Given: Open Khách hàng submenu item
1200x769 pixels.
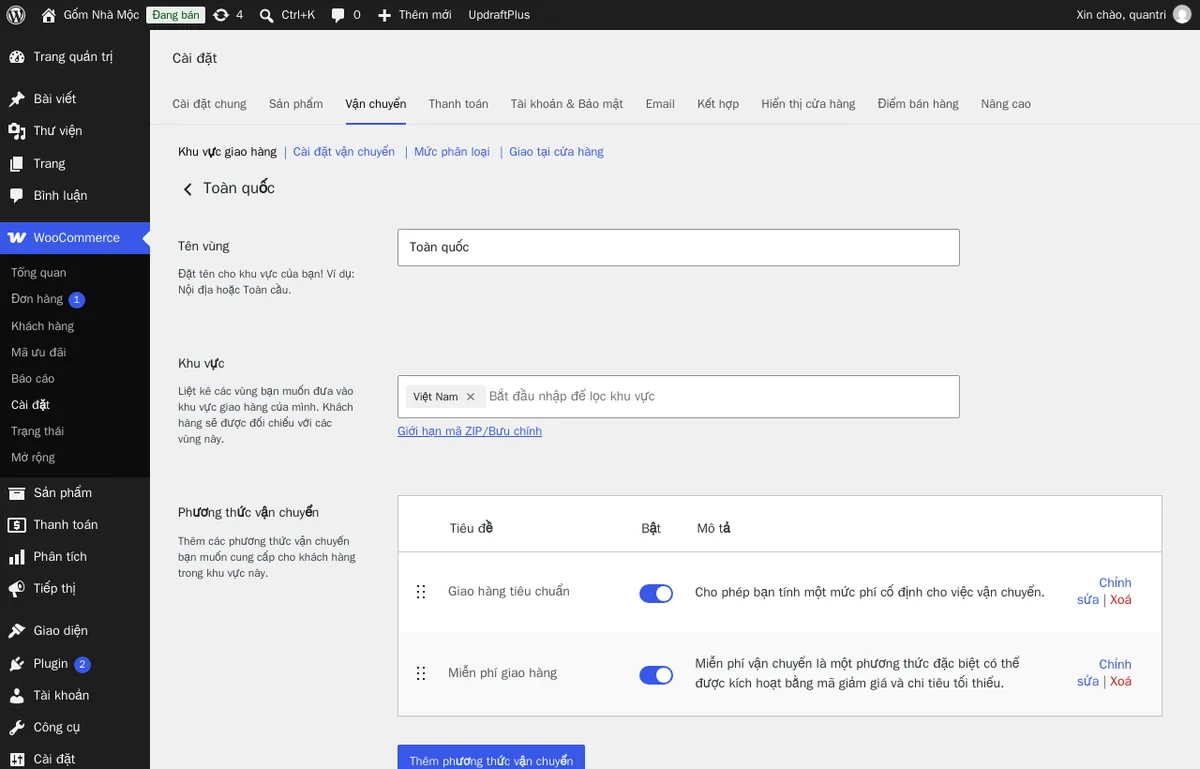Looking at the screenshot, I should click(x=43, y=326).
